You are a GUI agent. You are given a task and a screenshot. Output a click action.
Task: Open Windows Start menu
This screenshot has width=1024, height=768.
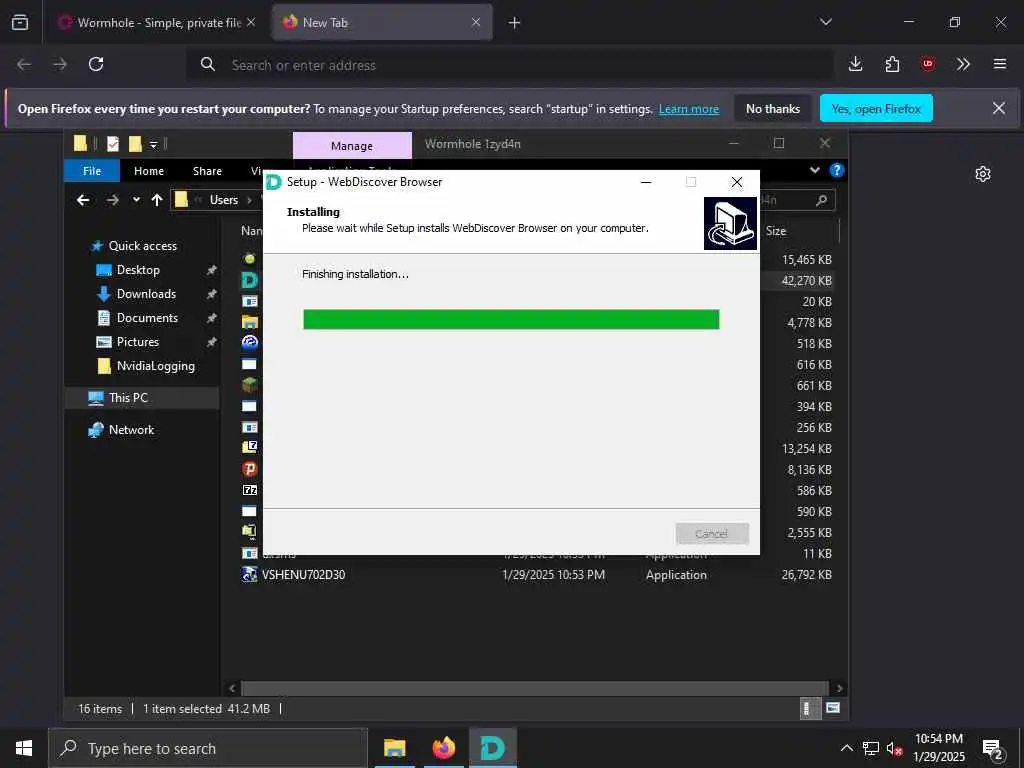click(x=24, y=748)
